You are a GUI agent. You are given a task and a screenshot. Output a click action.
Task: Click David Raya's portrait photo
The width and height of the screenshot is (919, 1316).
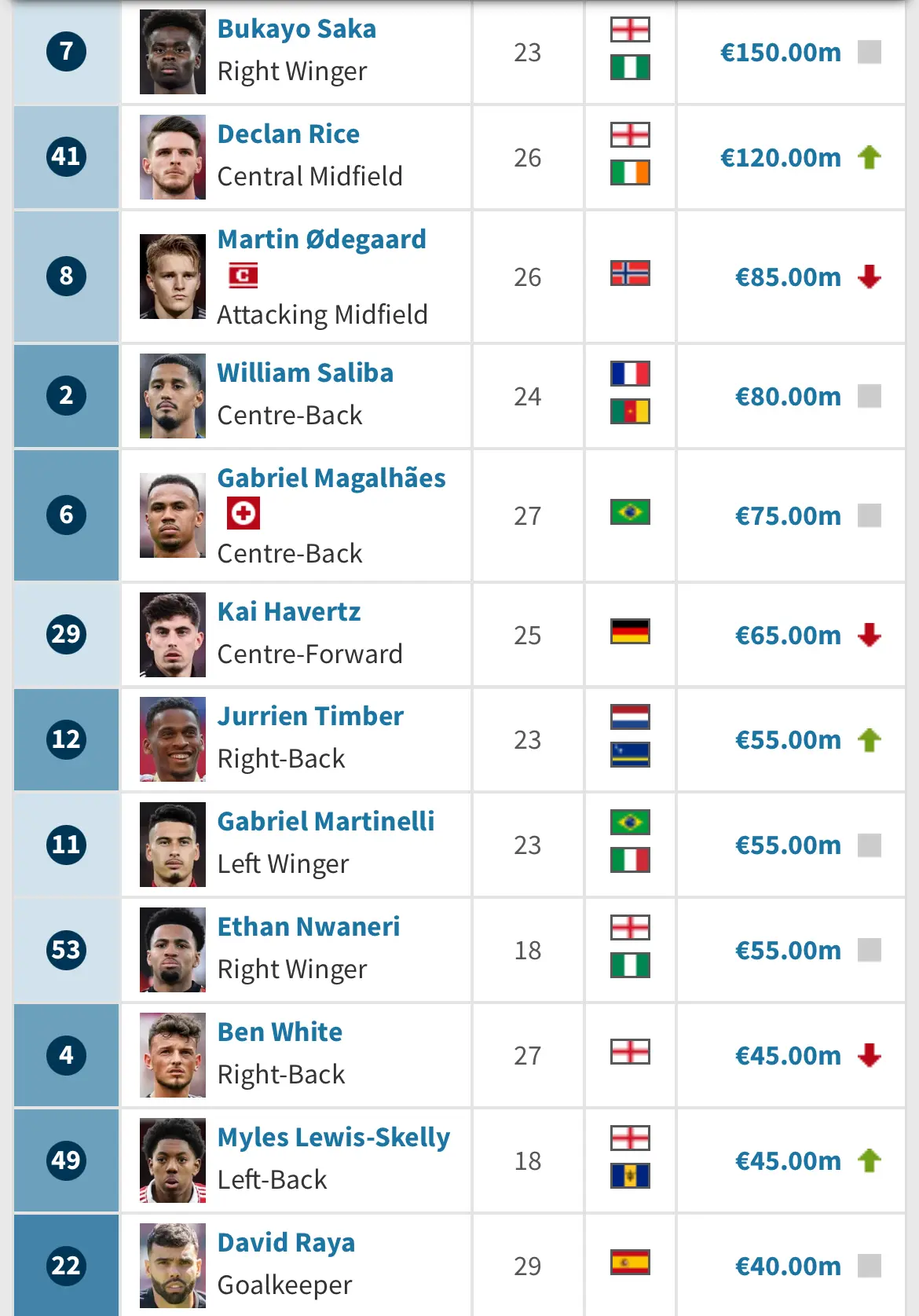[173, 1266]
